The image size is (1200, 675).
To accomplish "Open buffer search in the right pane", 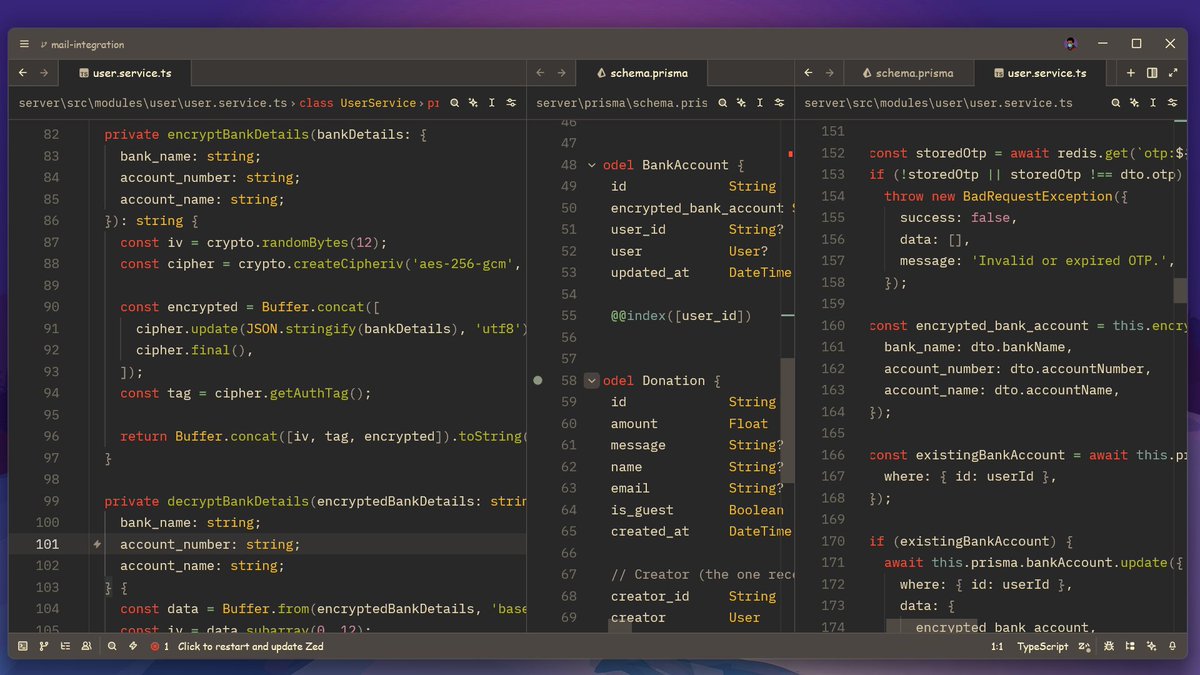I will point(1116,103).
